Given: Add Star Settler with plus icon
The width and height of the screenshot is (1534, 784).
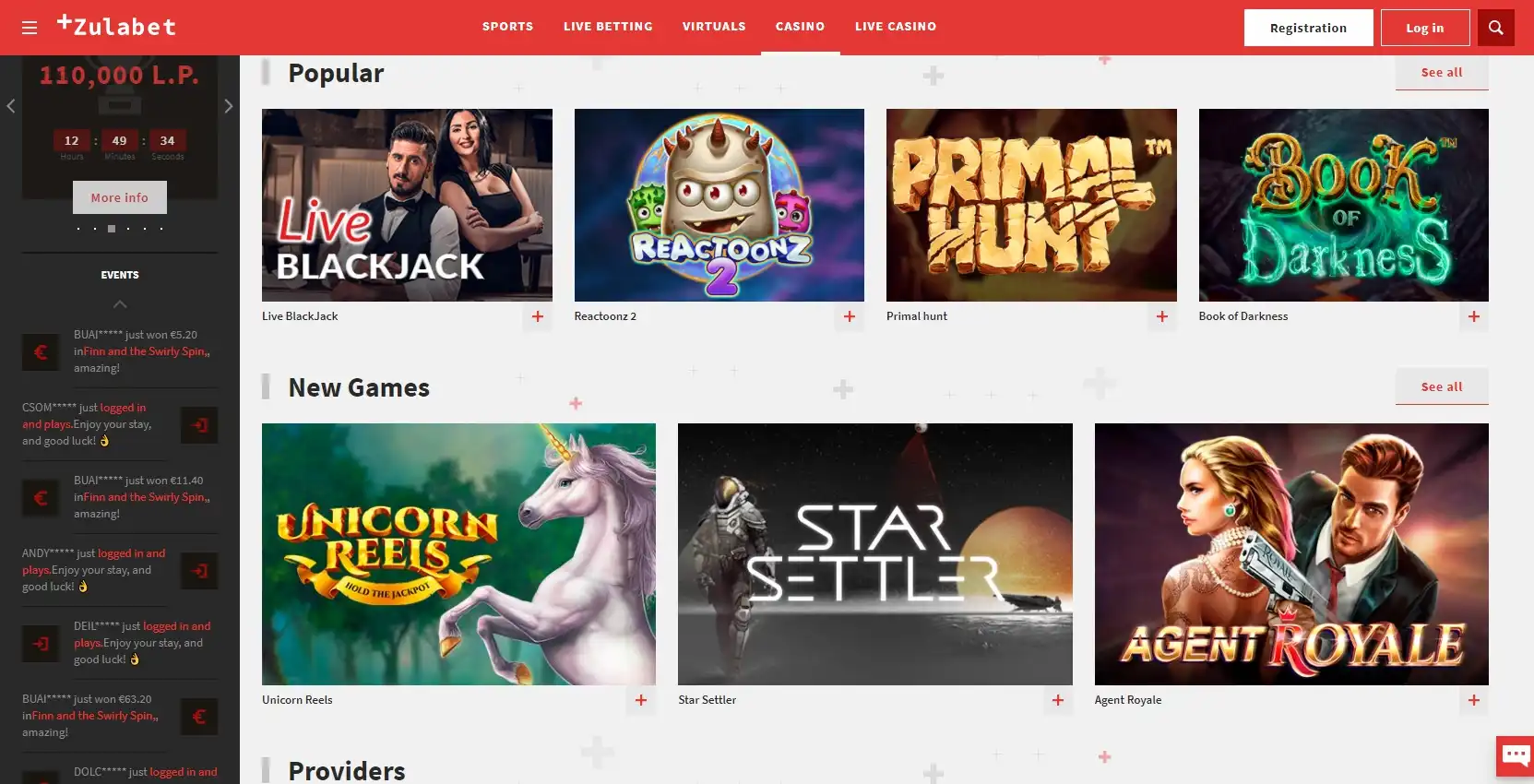Looking at the screenshot, I should click(1058, 700).
